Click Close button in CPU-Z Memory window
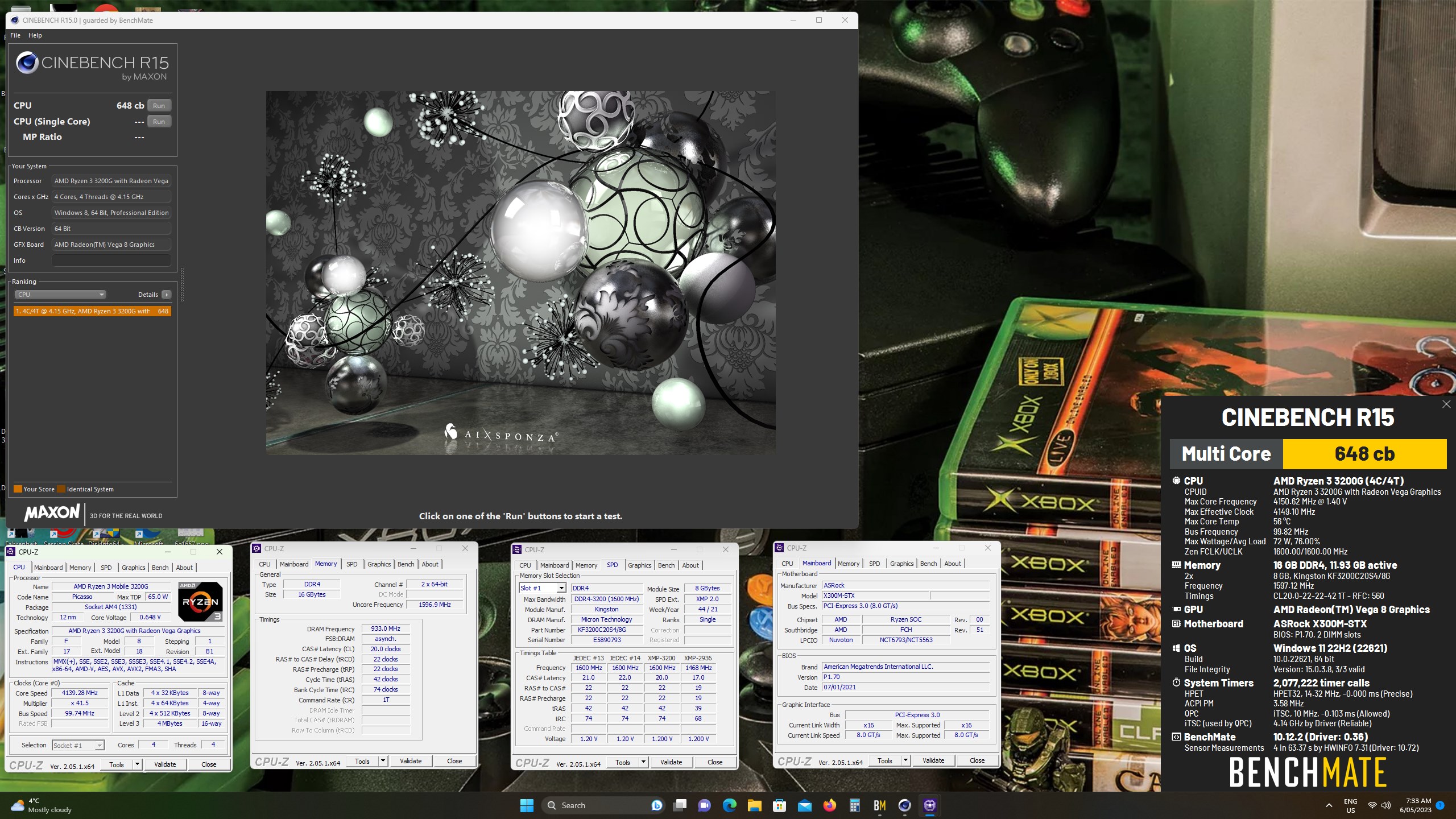The image size is (1456, 819). 454,761
